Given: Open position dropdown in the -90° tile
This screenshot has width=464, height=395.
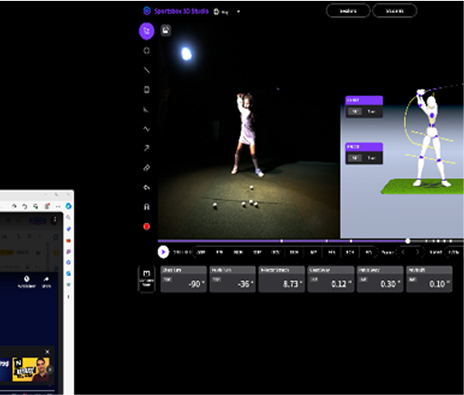Looking at the screenshot, I should click(168, 279).
